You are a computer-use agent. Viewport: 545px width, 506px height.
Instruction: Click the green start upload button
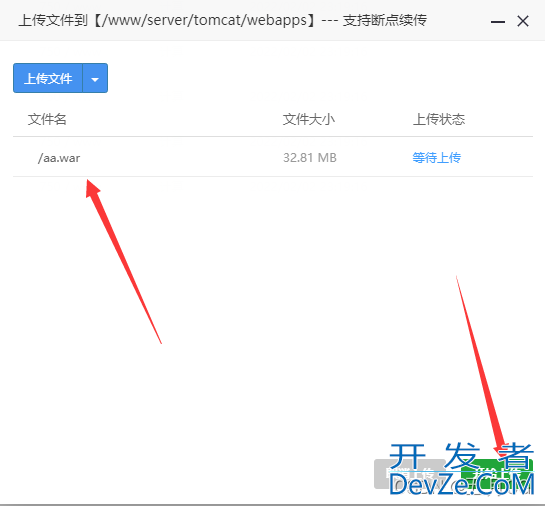click(x=497, y=474)
